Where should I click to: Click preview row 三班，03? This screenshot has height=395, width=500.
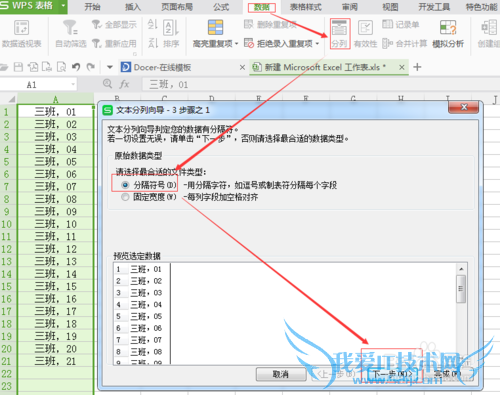pyautogui.click(x=146, y=293)
